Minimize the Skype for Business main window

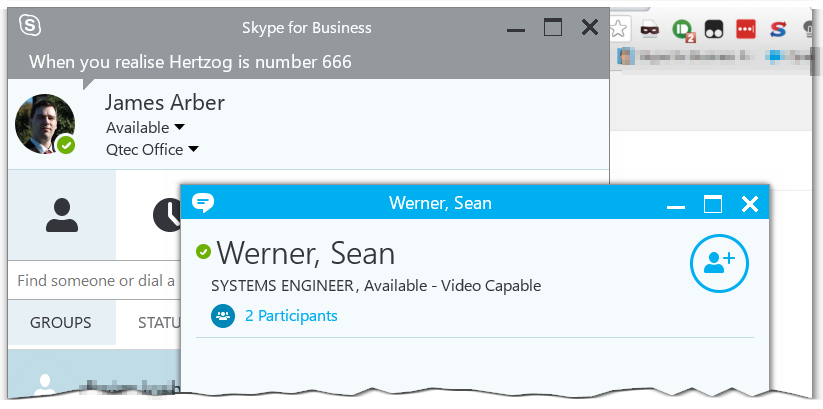(516, 28)
